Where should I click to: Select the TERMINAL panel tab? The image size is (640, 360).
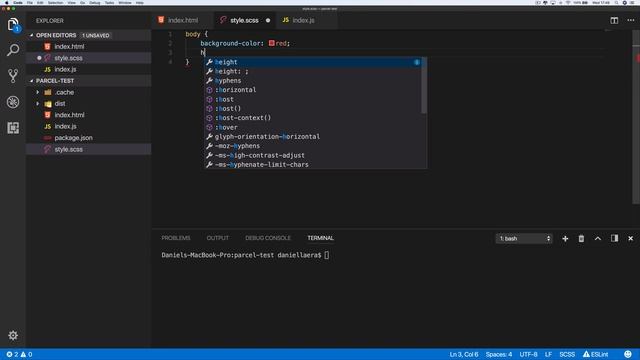coord(320,238)
